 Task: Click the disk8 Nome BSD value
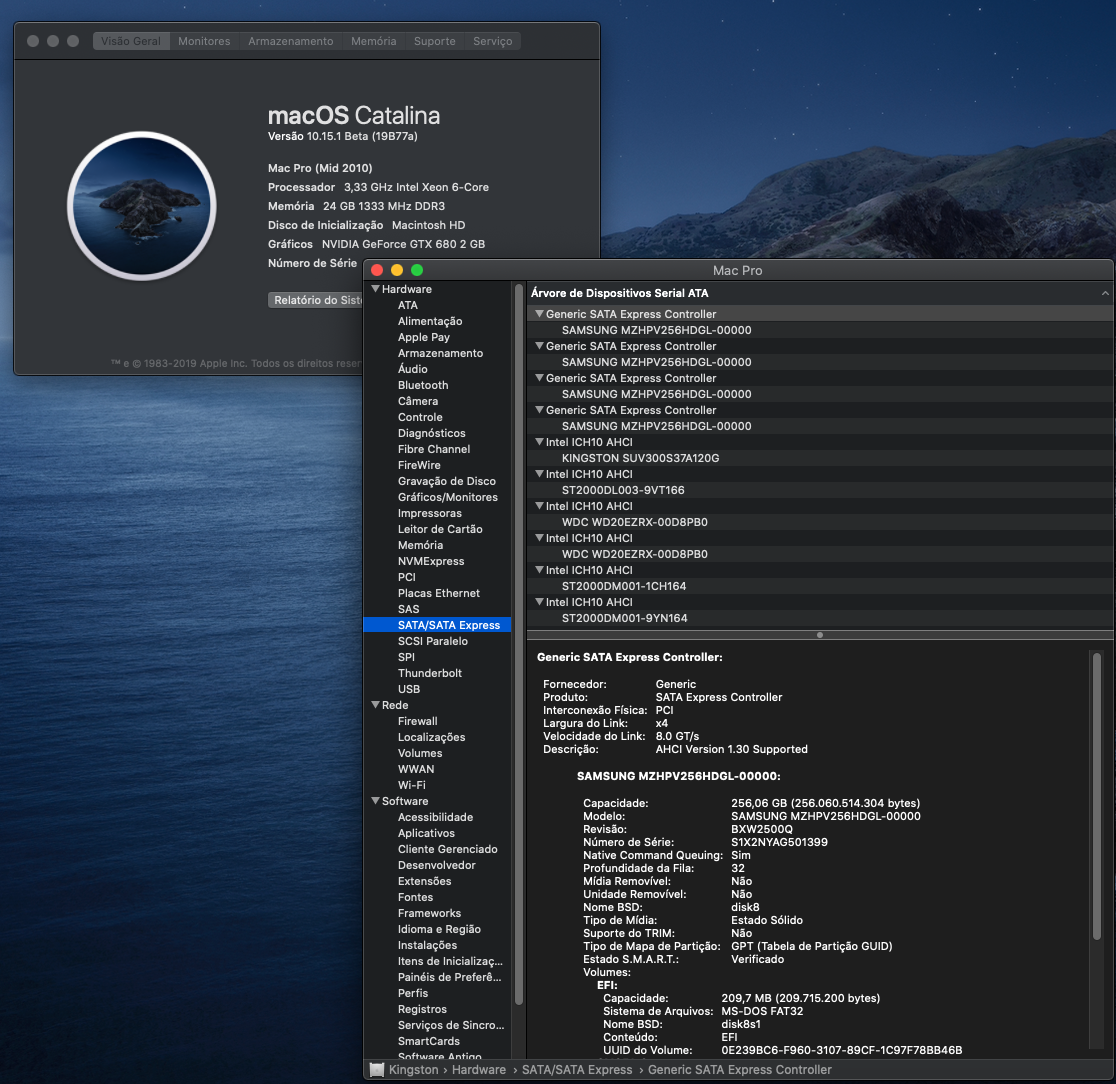tap(744, 907)
